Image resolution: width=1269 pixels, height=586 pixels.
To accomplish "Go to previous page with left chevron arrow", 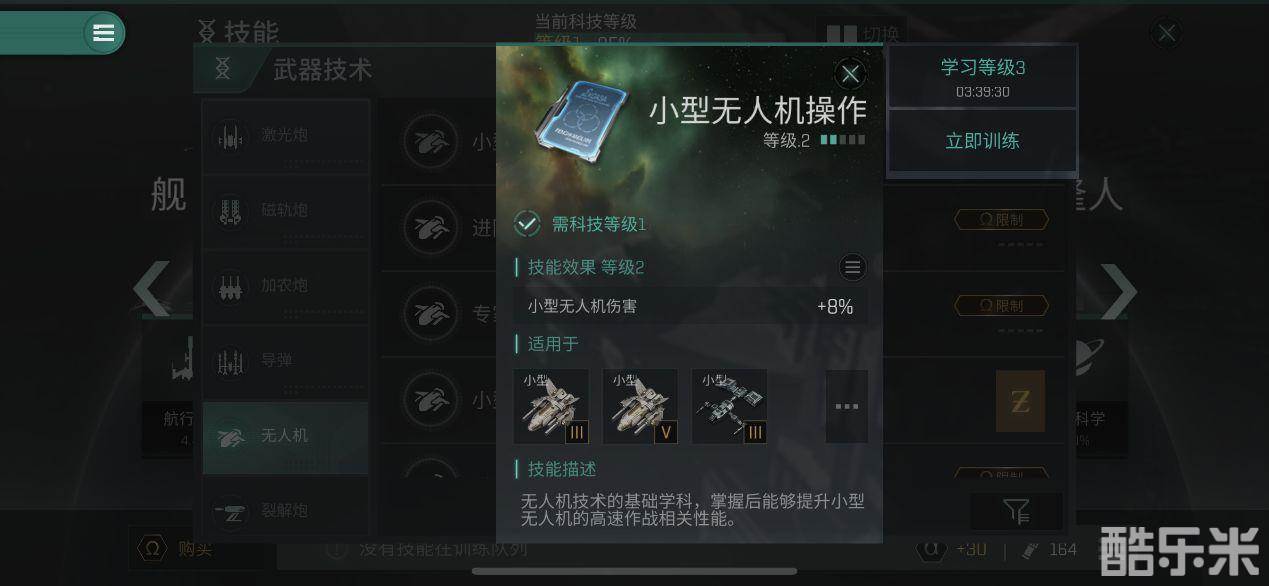I will click(151, 289).
